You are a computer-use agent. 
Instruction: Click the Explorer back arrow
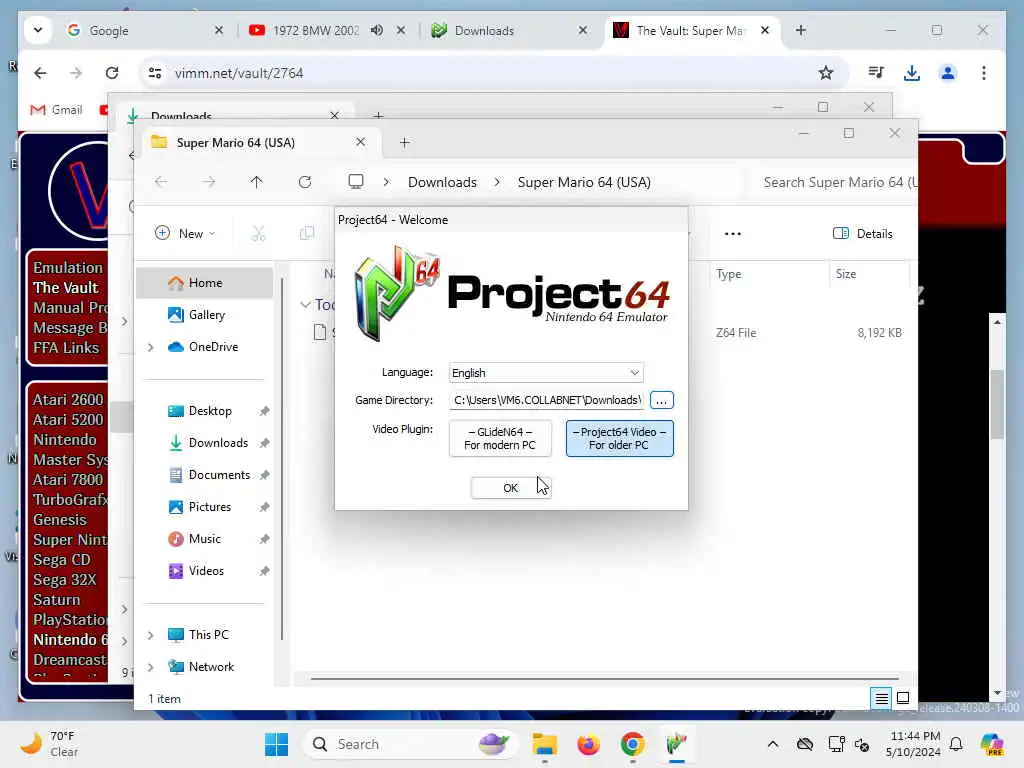(161, 182)
